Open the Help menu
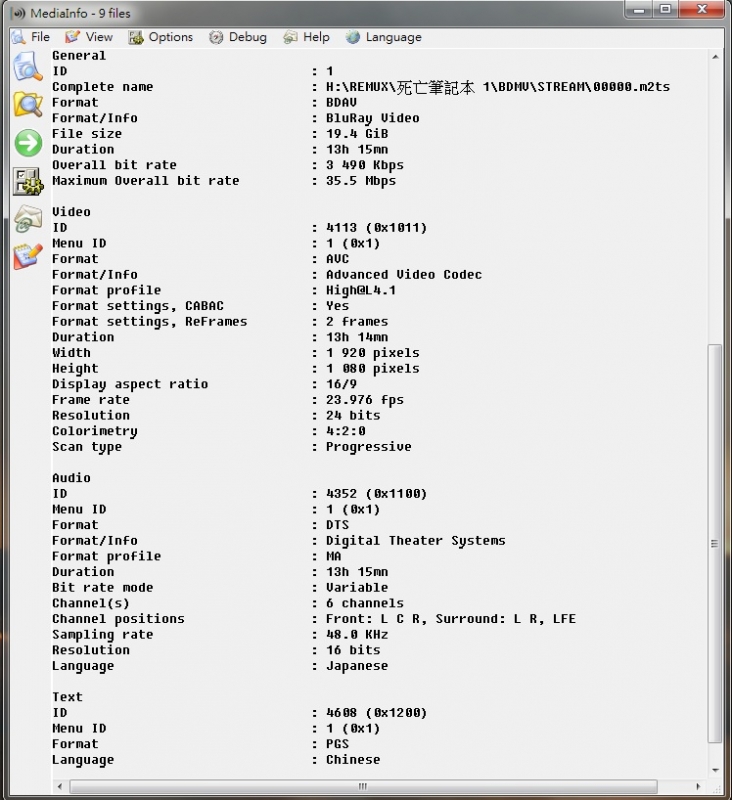Viewport: 732px width, 800px height. (x=306, y=37)
